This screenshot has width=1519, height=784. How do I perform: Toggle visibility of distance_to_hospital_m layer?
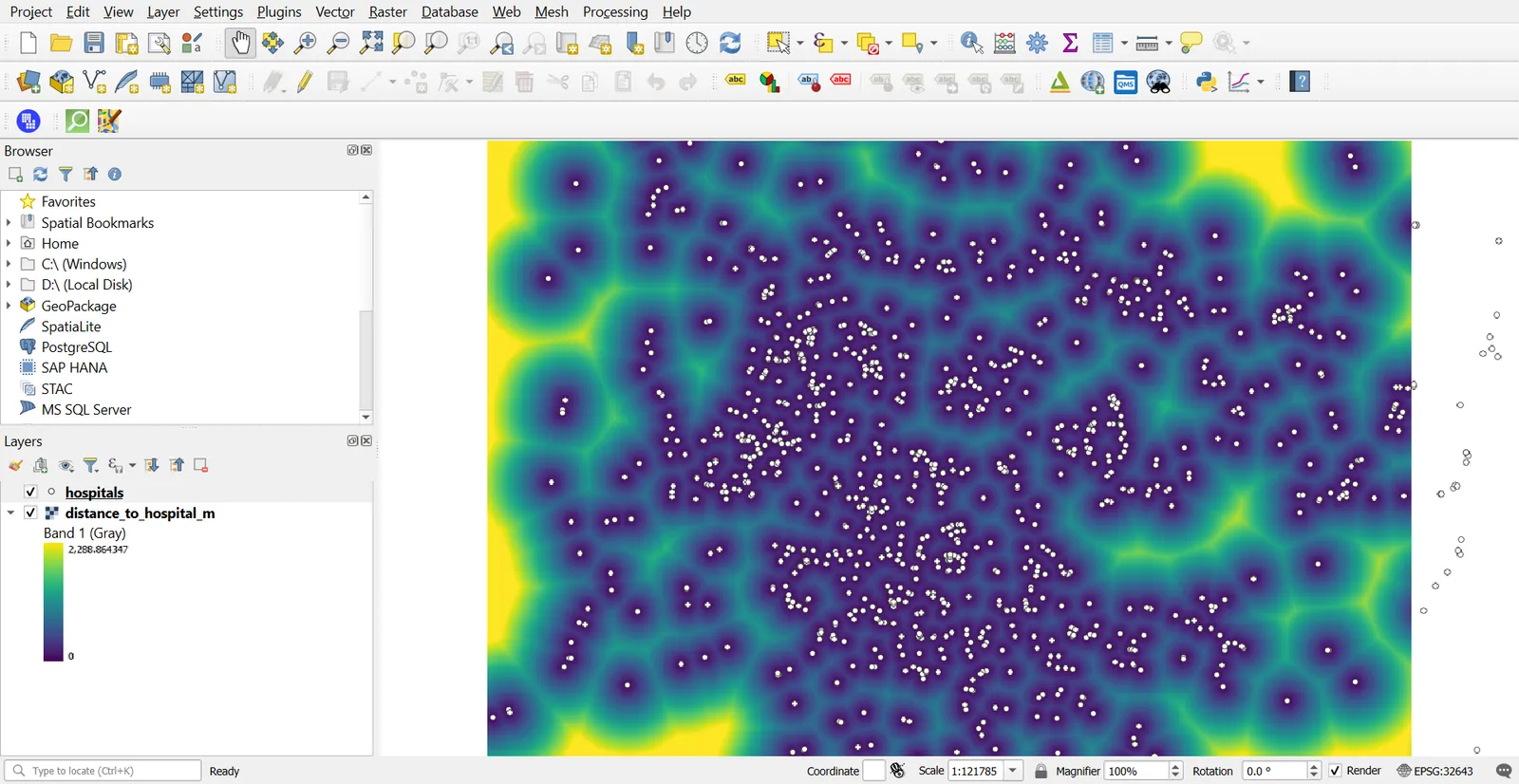(x=30, y=513)
